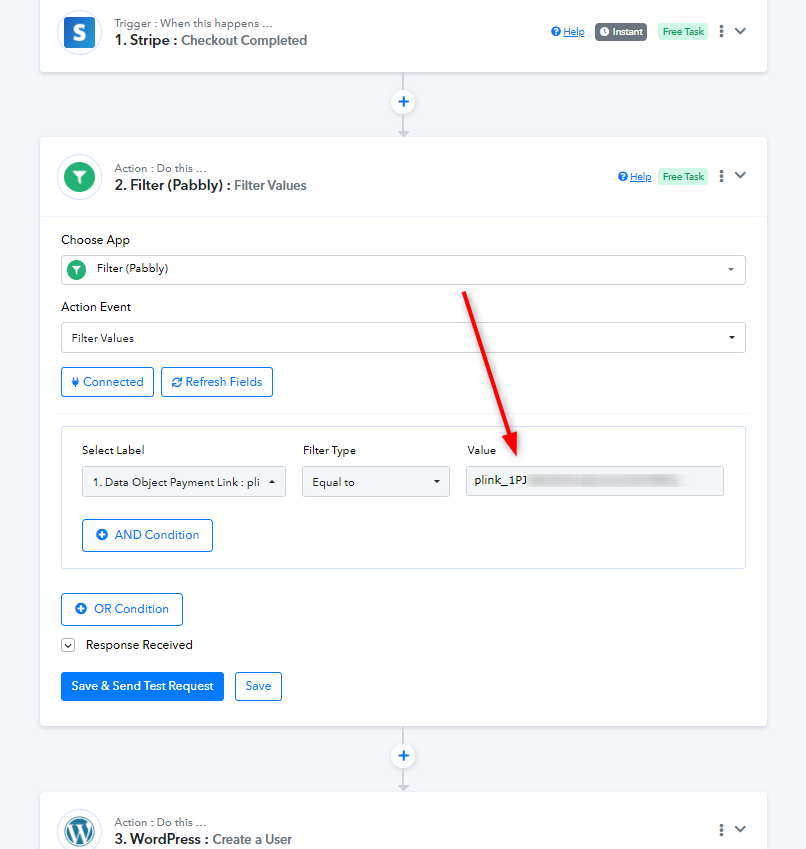Collapse the Stripe trigger step chevron
This screenshot has width=806, height=849.
(x=740, y=31)
